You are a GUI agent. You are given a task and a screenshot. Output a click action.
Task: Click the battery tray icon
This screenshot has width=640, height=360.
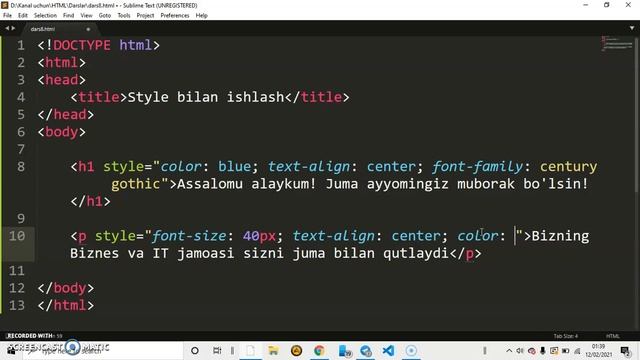click(x=566, y=351)
